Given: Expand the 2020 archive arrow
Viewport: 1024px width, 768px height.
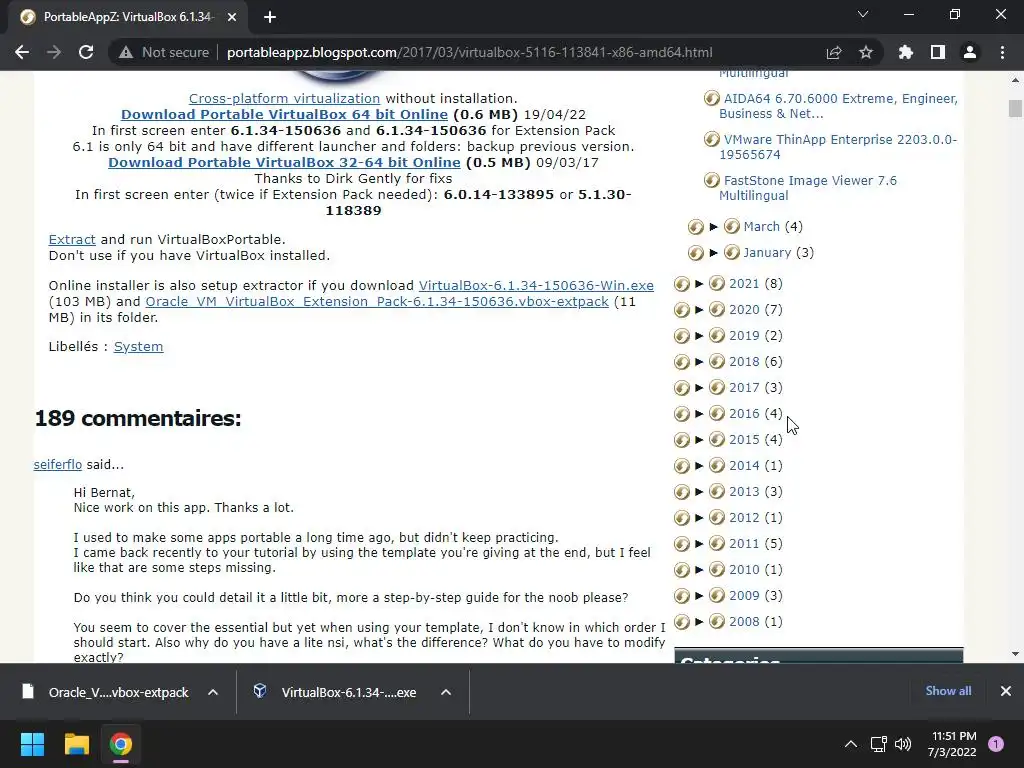Looking at the screenshot, I should (x=699, y=310).
